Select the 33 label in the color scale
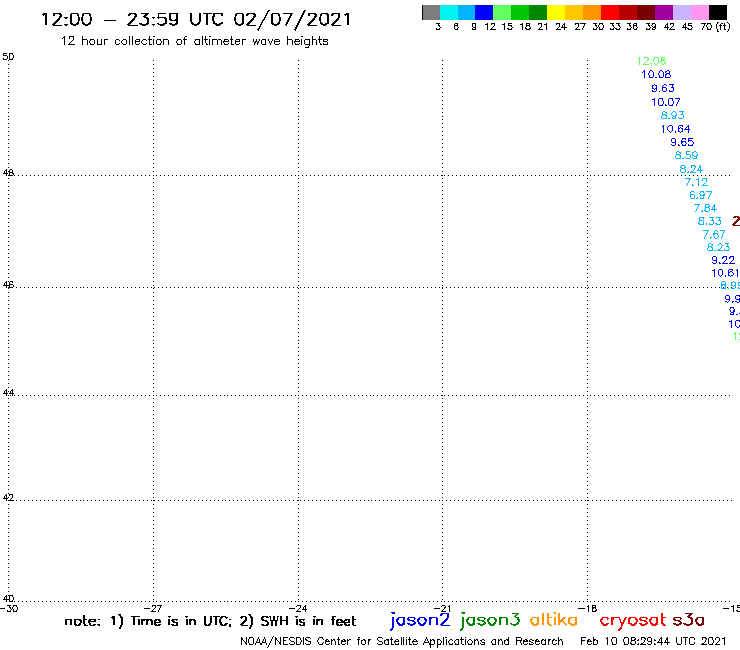This screenshot has width=740, height=650. [x=615, y=27]
